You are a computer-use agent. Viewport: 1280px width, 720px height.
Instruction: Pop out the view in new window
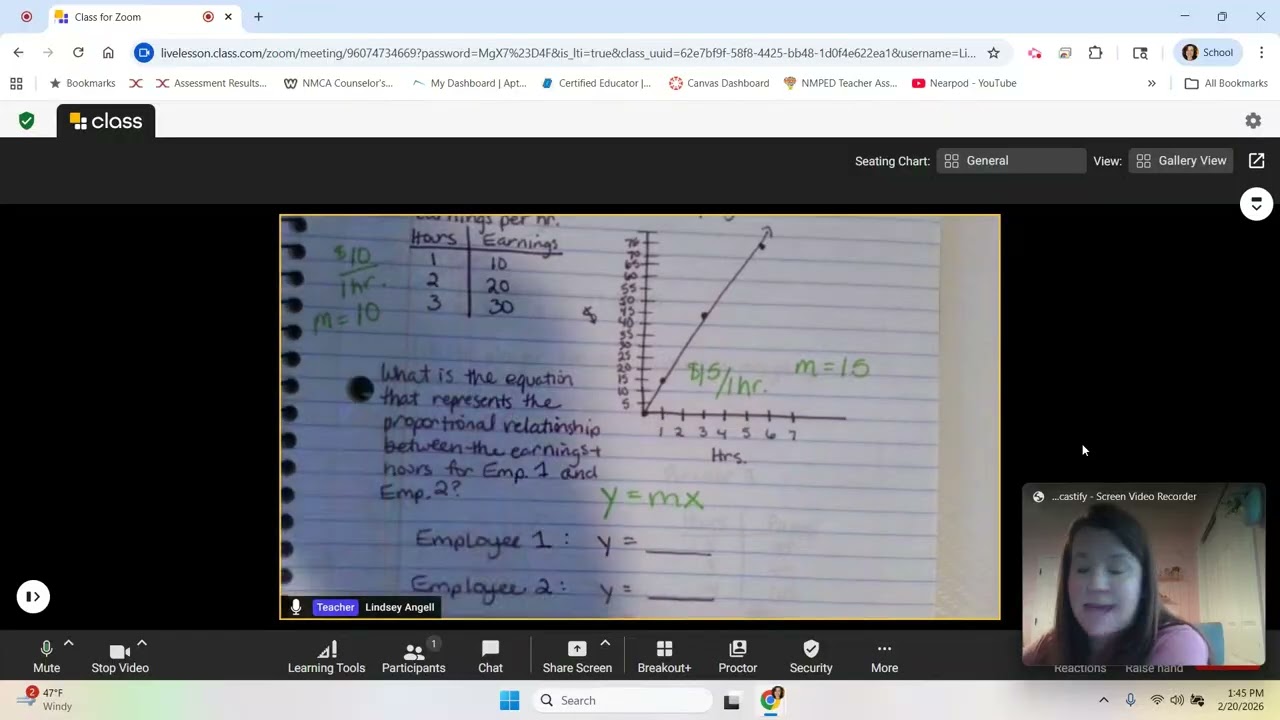coord(1257,161)
